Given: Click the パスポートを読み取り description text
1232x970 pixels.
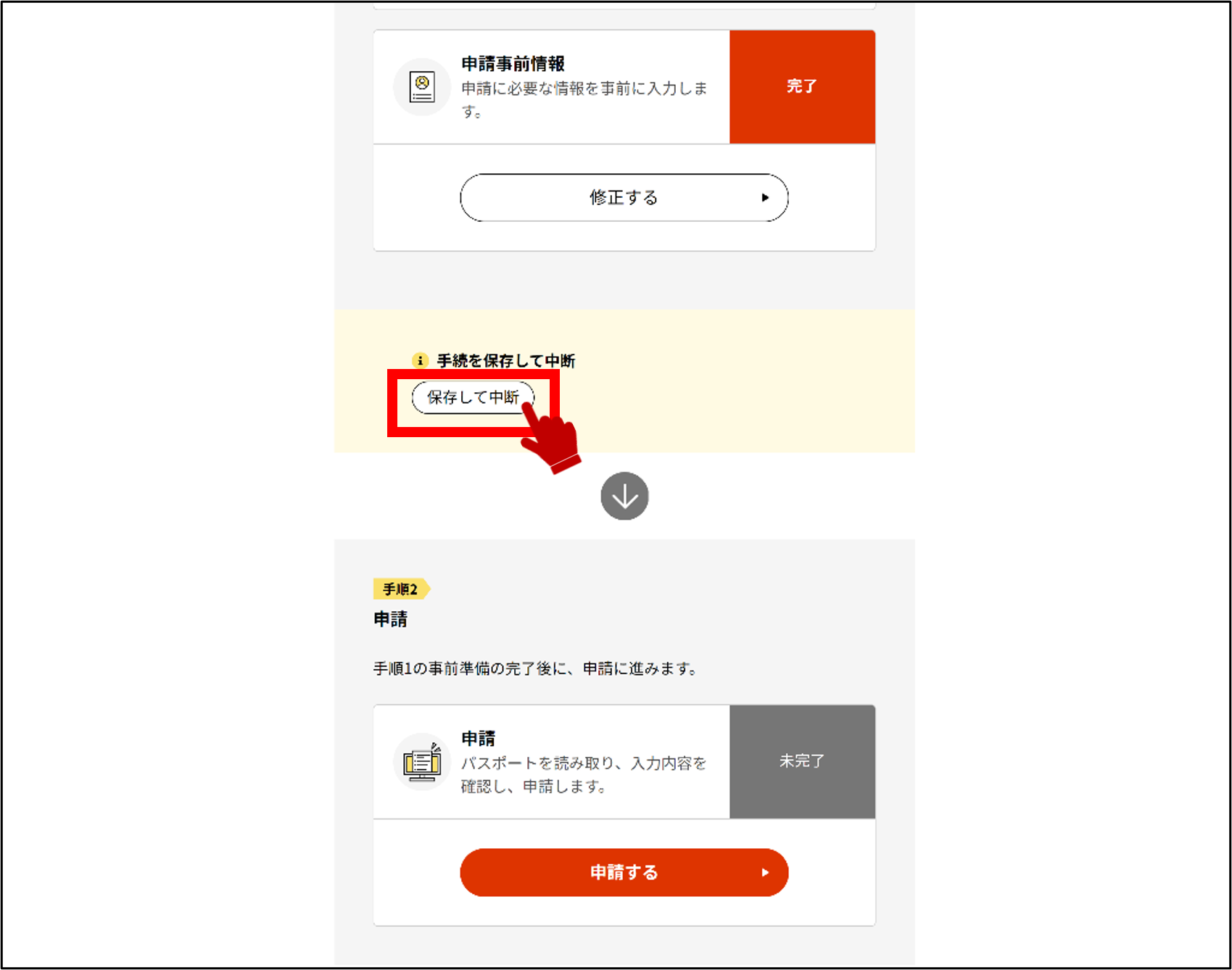Looking at the screenshot, I should click(x=584, y=774).
